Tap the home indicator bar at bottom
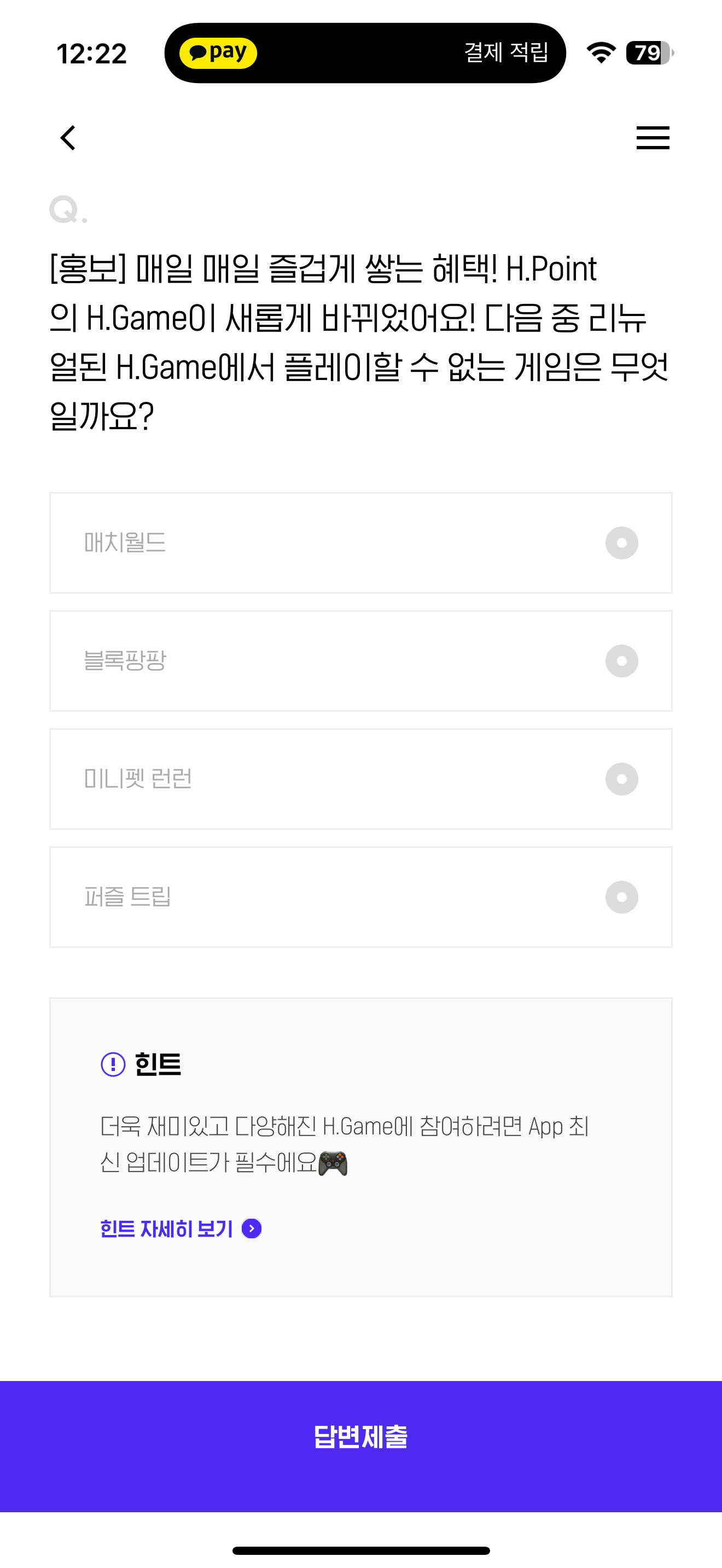Image resolution: width=722 pixels, height=1568 pixels. click(x=361, y=1551)
